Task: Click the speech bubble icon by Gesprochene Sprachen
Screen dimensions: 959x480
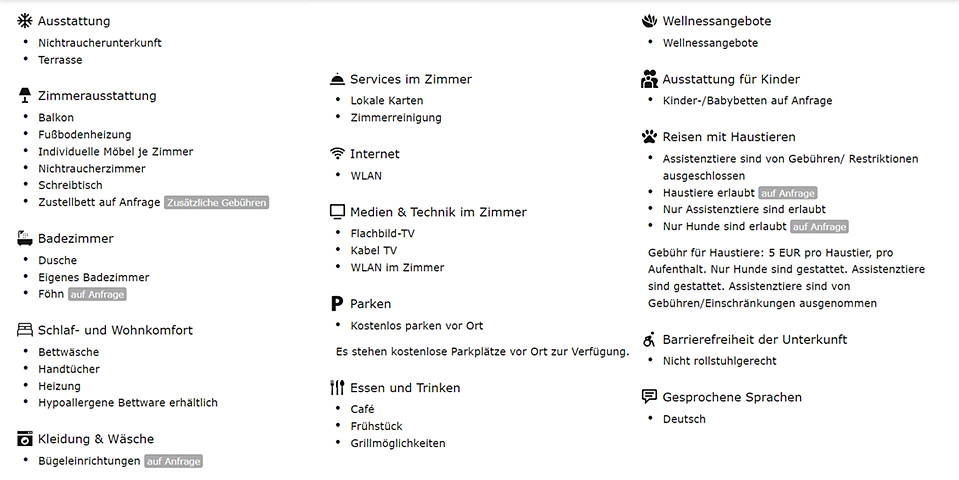Action: click(x=649, y=397)
